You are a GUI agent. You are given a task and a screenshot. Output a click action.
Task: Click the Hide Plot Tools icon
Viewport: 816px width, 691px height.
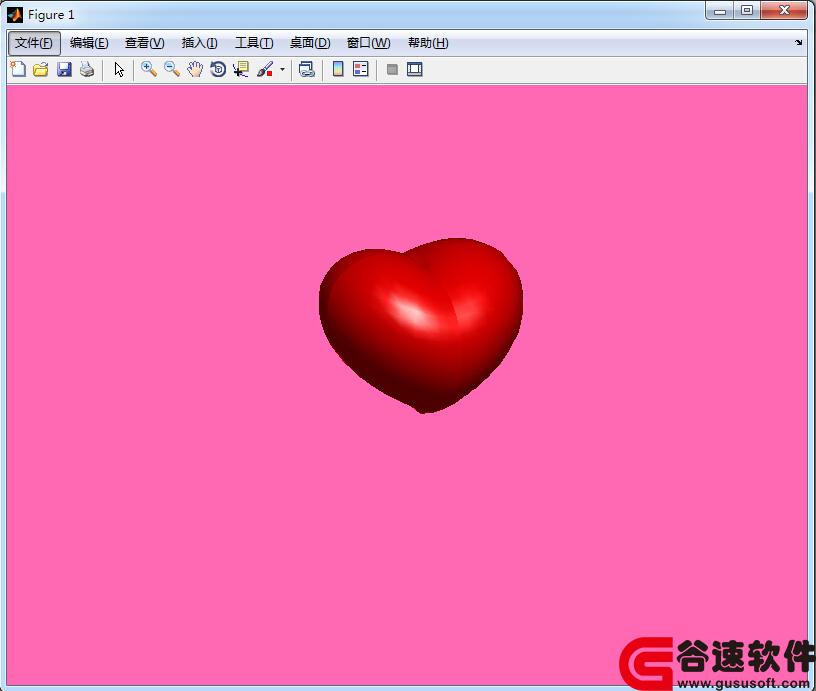pyautogui.click(x=392, y=69)
